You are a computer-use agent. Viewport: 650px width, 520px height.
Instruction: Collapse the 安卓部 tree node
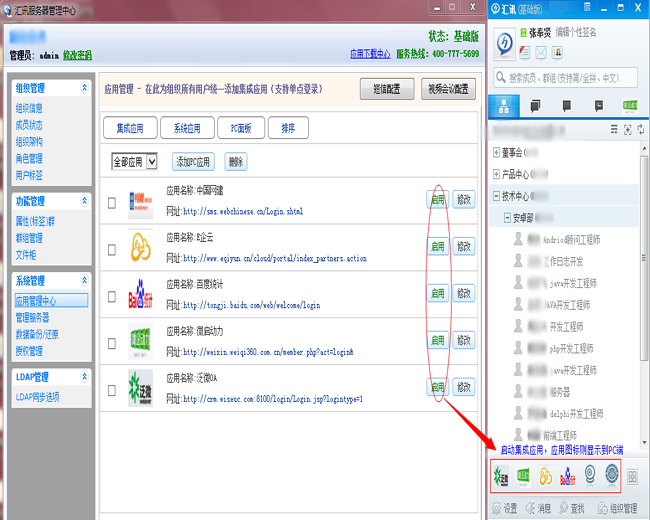click(507, 217)
